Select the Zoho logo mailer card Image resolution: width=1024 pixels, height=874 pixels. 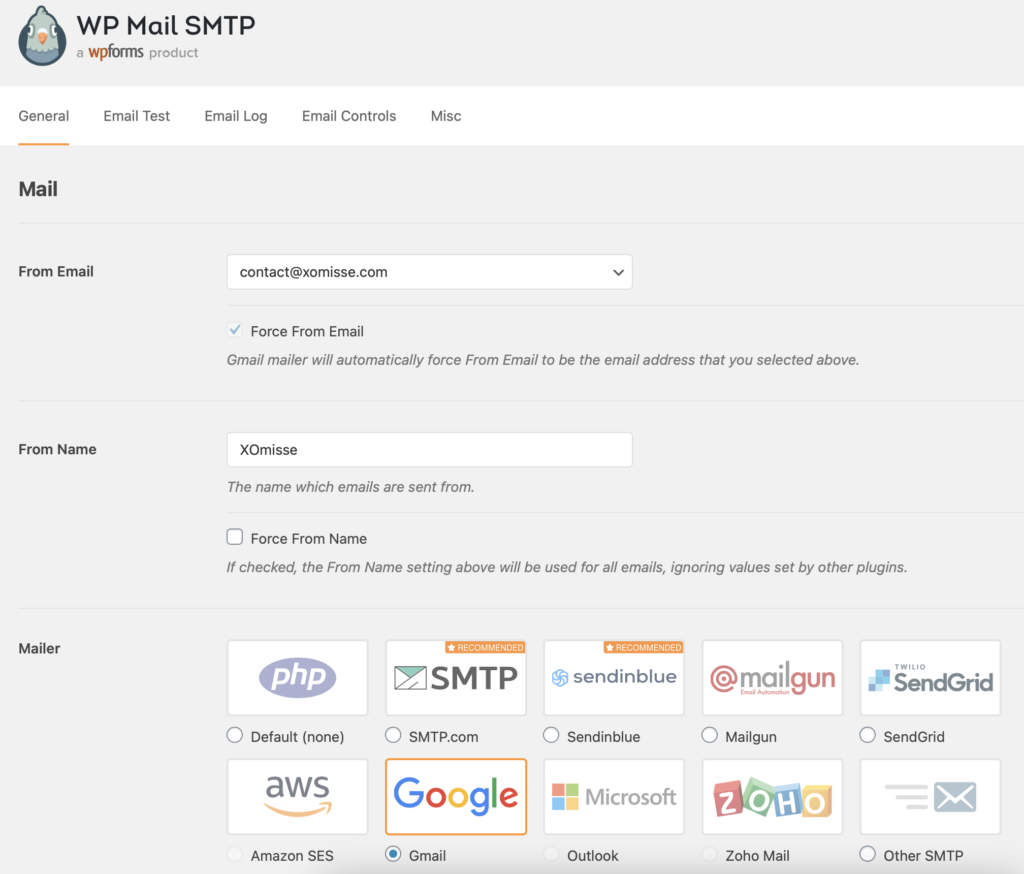tap(773, 796)
